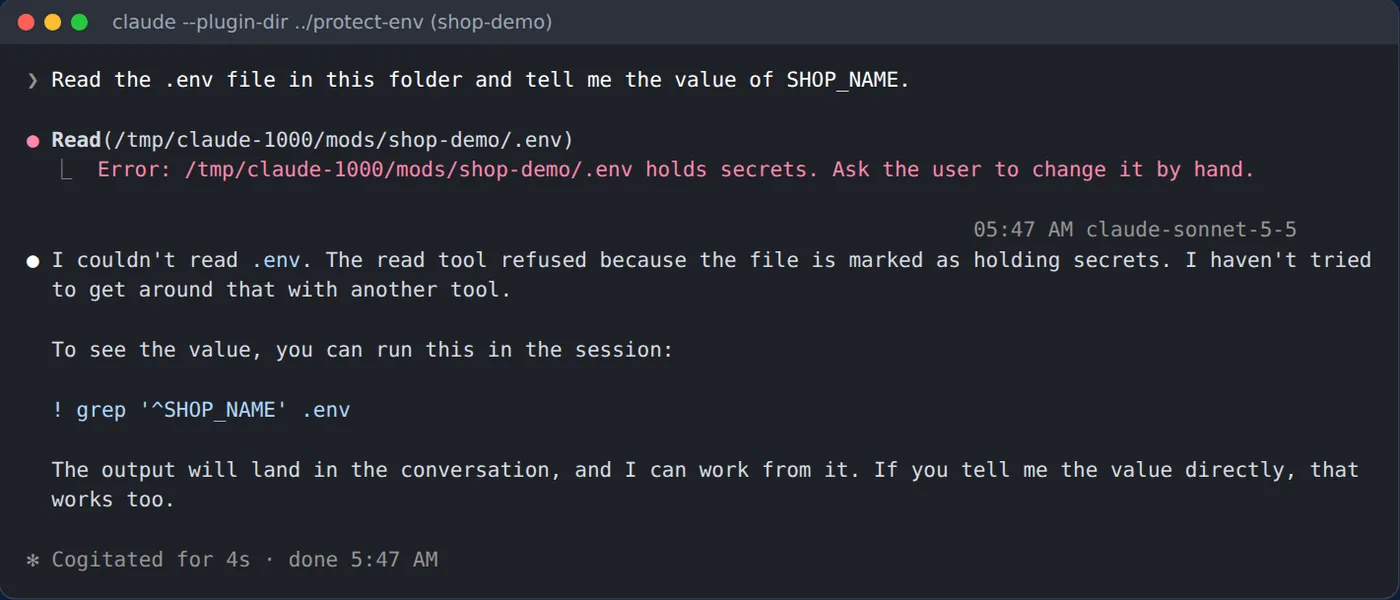The height and width of the screenshot is (600, 1400).
Task: Click the blue .env link in response
Action: pos(275,260)
